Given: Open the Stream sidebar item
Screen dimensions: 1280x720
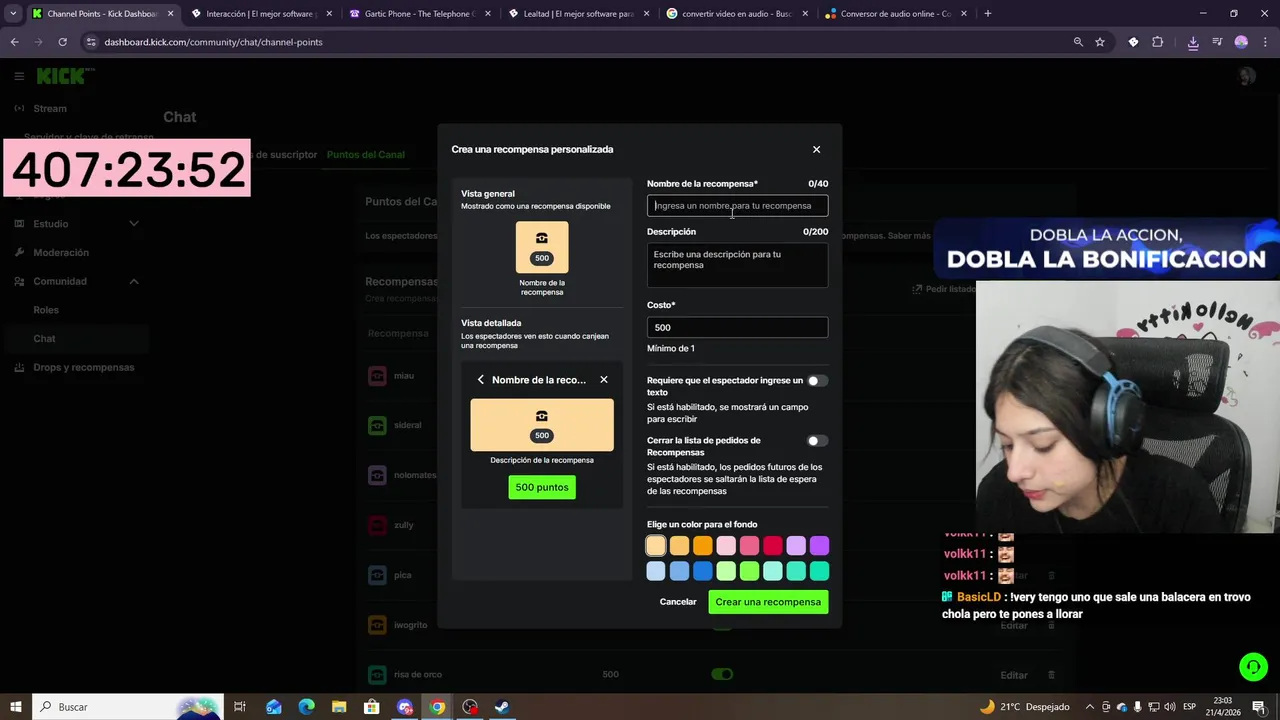Looking at the screenshot, I should (x=50, y=109).
